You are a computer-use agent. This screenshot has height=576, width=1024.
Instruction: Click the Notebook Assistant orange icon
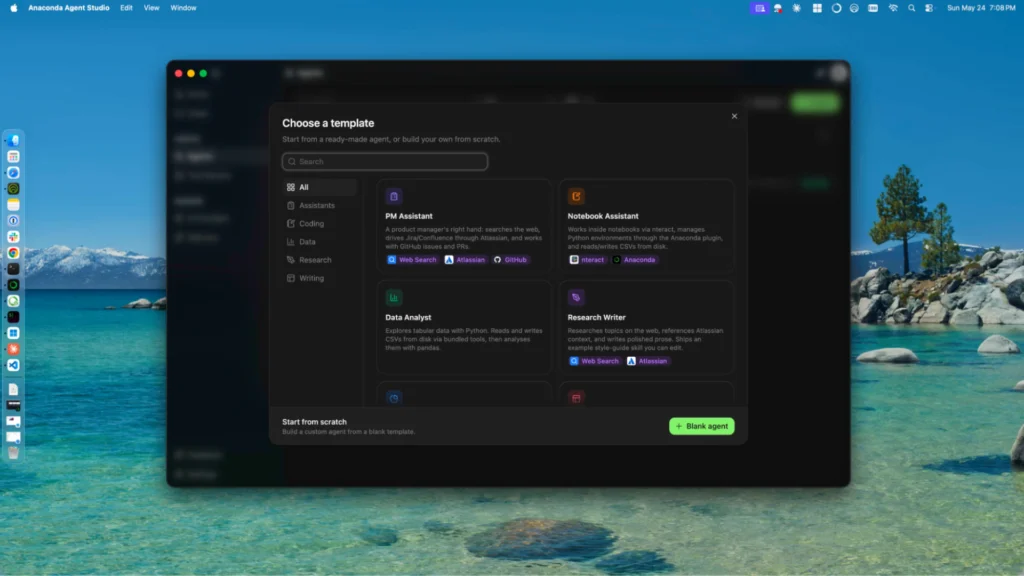576,197
